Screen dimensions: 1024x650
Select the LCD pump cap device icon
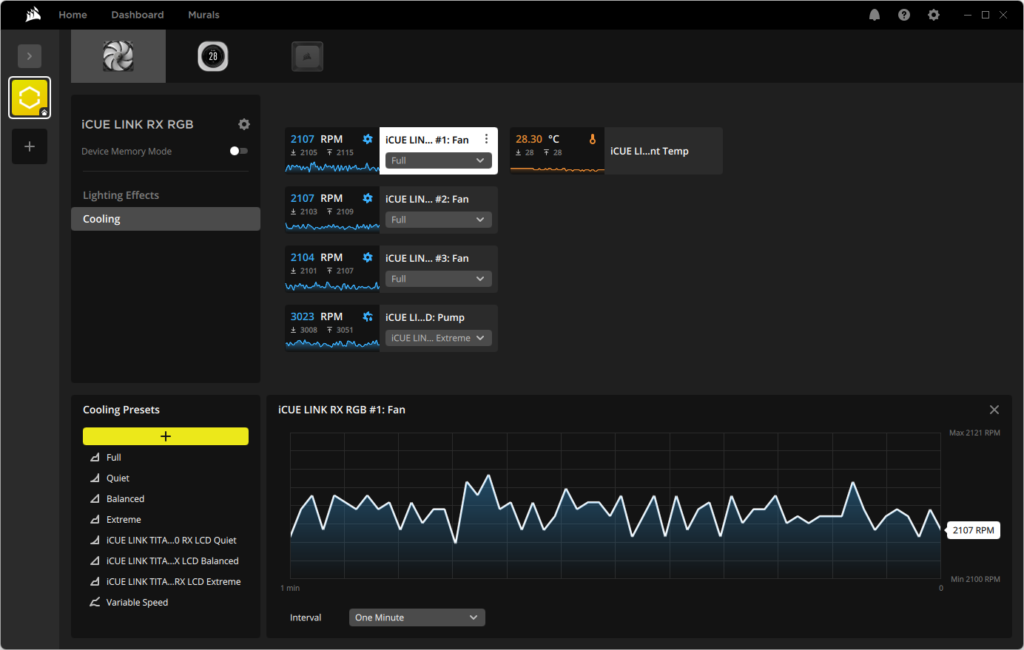point(213,56)
